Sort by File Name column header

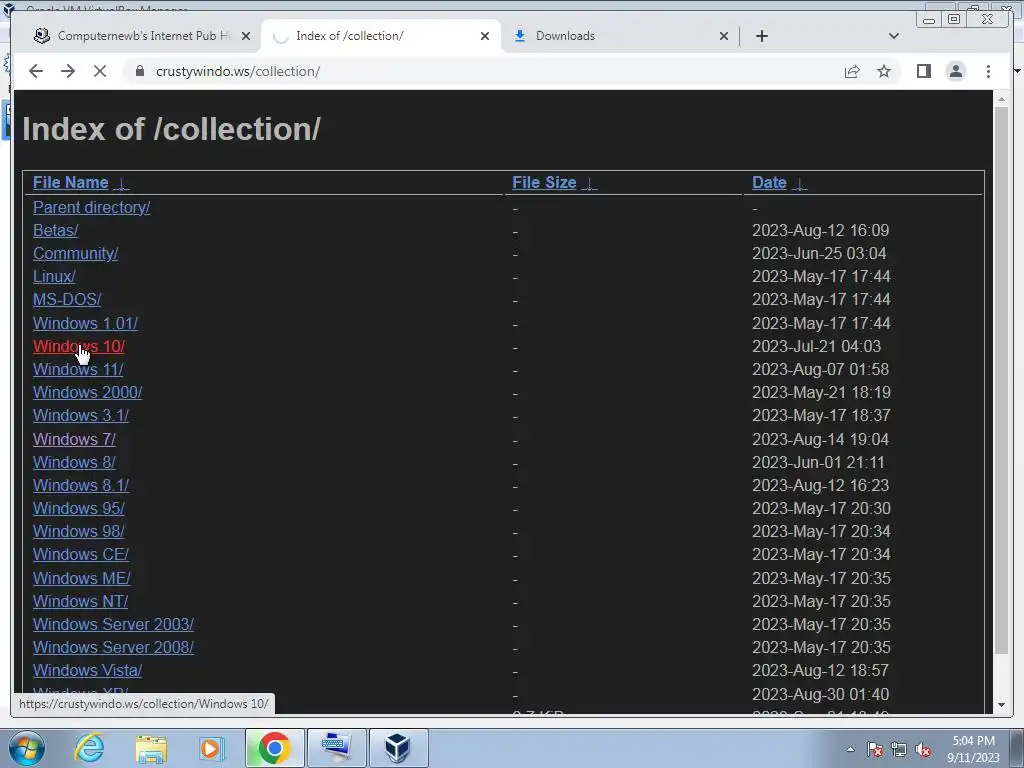[71, 182]
